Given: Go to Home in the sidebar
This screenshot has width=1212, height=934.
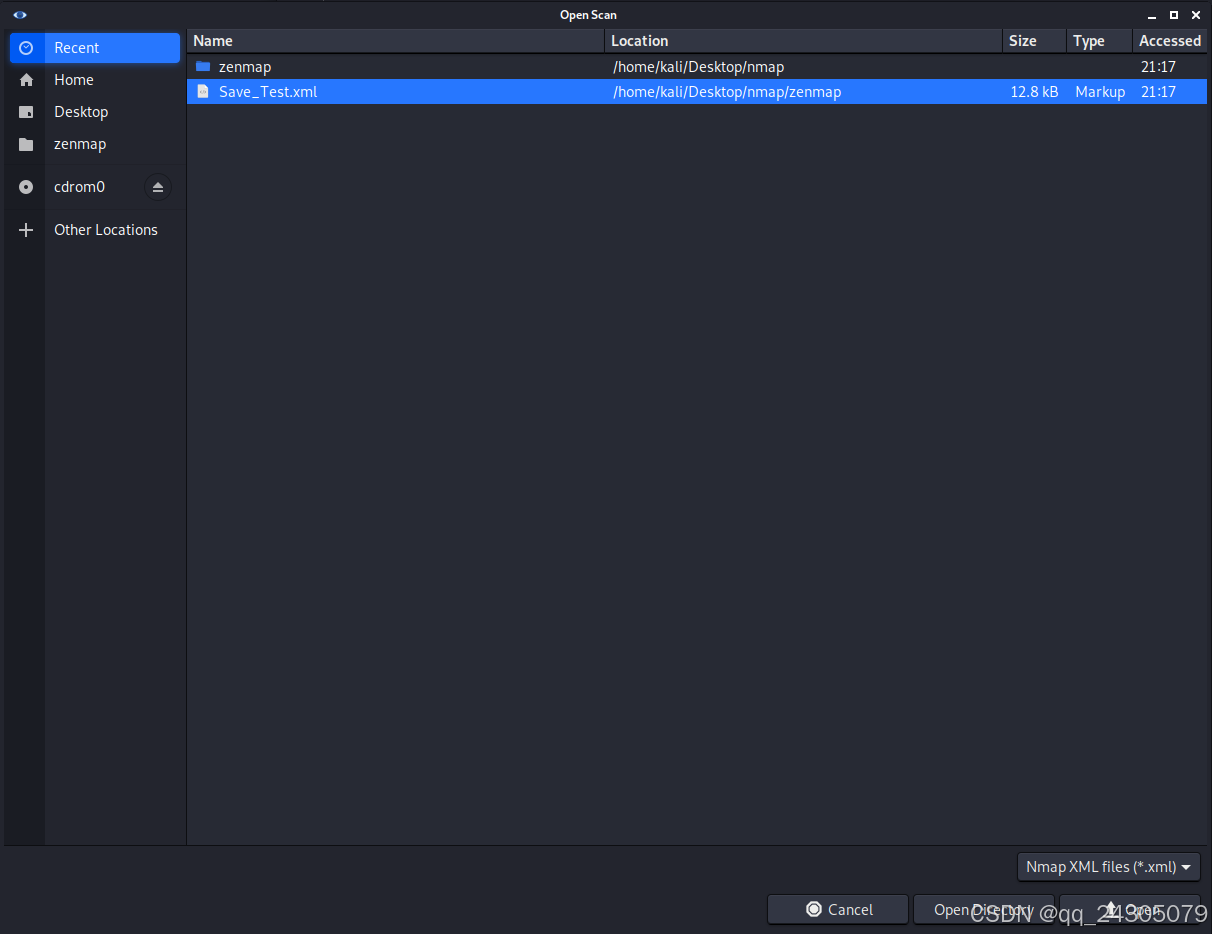Looking at the screenshot, I should [x=95, y=80].
